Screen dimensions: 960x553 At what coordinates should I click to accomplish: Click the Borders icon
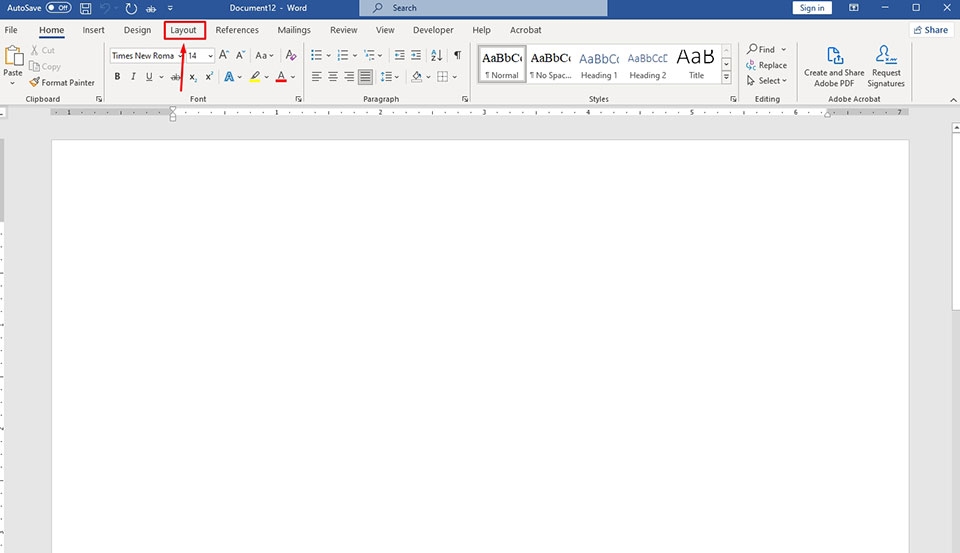point(443,77)
